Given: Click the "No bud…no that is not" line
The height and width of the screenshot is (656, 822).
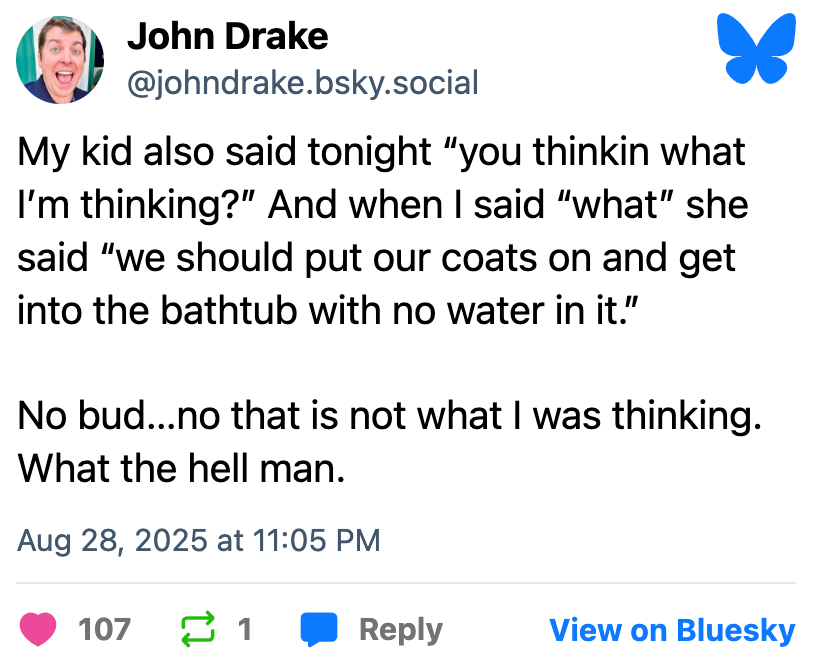Looking at the screenshot, I should coord(390,415).
